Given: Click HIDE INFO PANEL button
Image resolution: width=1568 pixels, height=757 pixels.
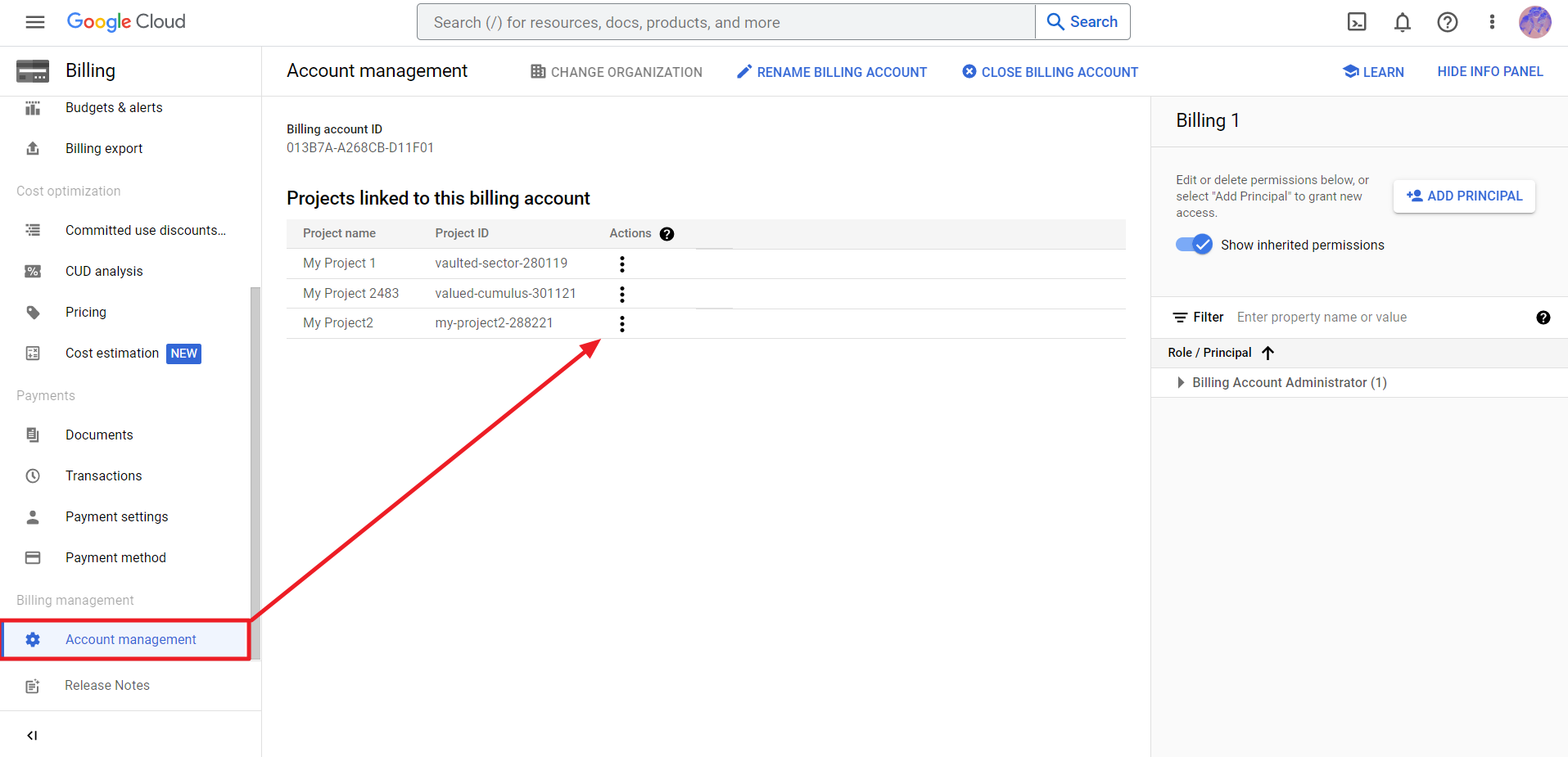Looking at the screenshot, I should [1490, 72].
